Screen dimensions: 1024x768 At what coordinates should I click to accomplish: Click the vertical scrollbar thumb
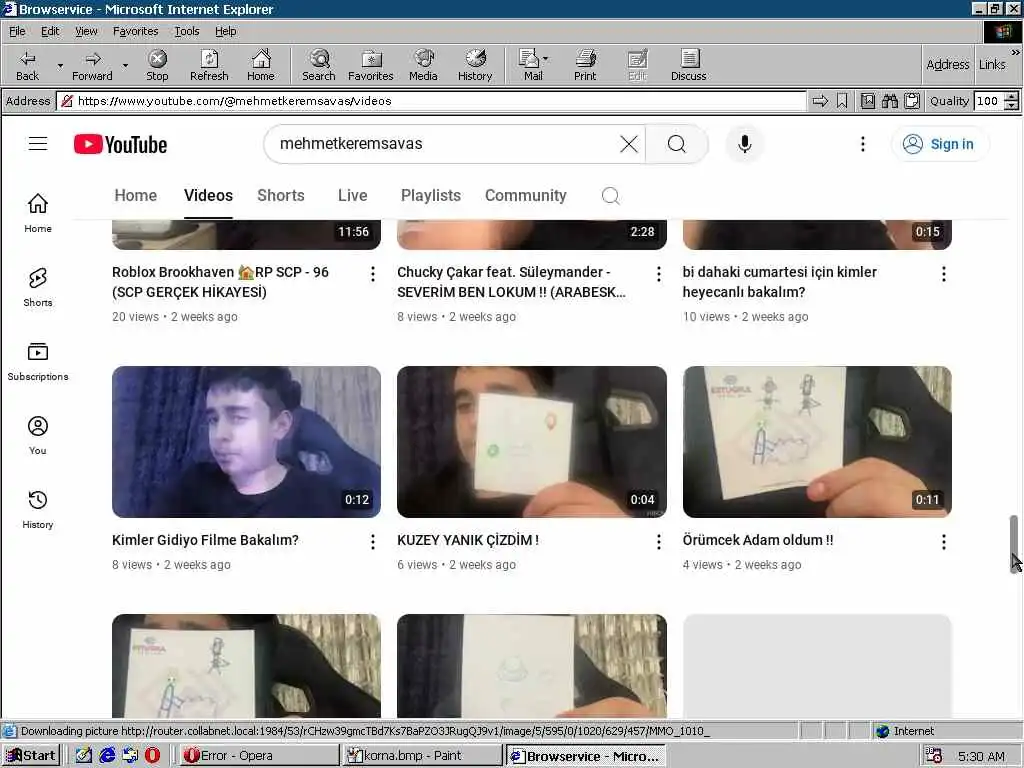(1014, 543)
